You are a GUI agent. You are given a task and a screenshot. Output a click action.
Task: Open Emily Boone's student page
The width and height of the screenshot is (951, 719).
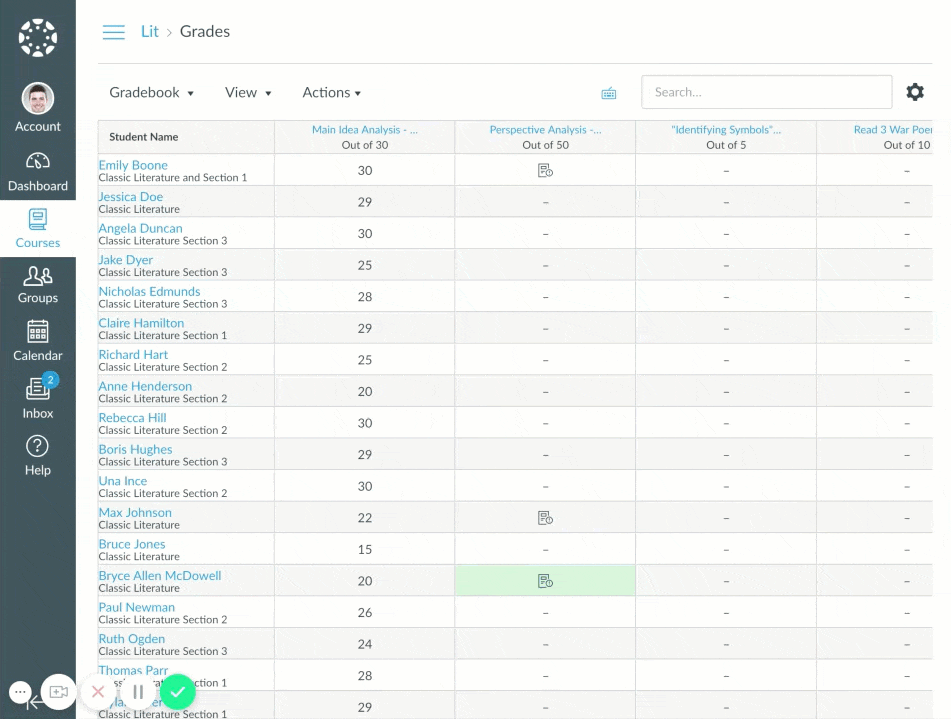coord(133,164)
